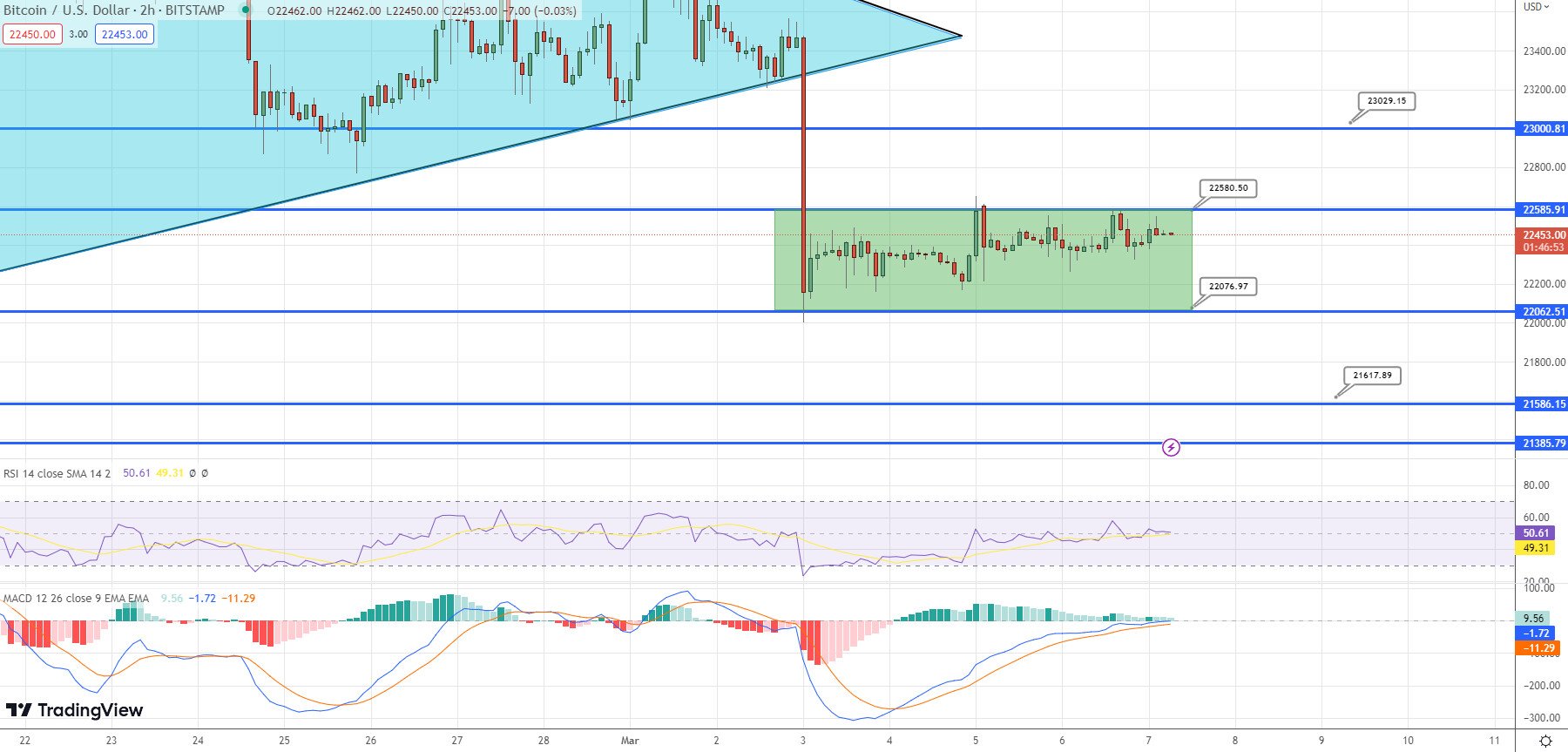This screenshot has width=1568, height=752.
Task: Click the blue buy price 22453.00 button
Action: [x=125, y=35]
